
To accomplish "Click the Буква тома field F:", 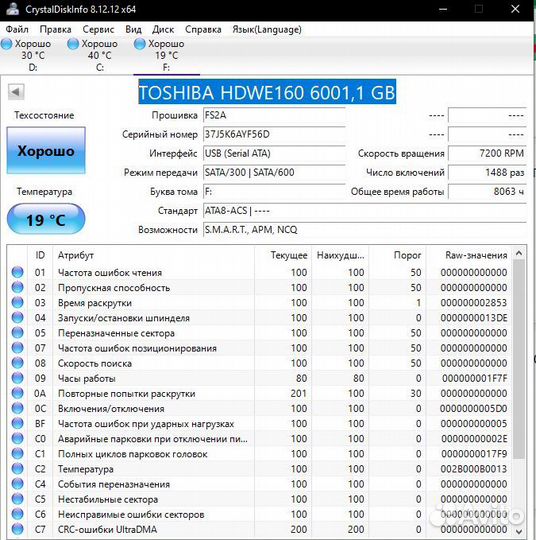I will [x=274, y=191].
